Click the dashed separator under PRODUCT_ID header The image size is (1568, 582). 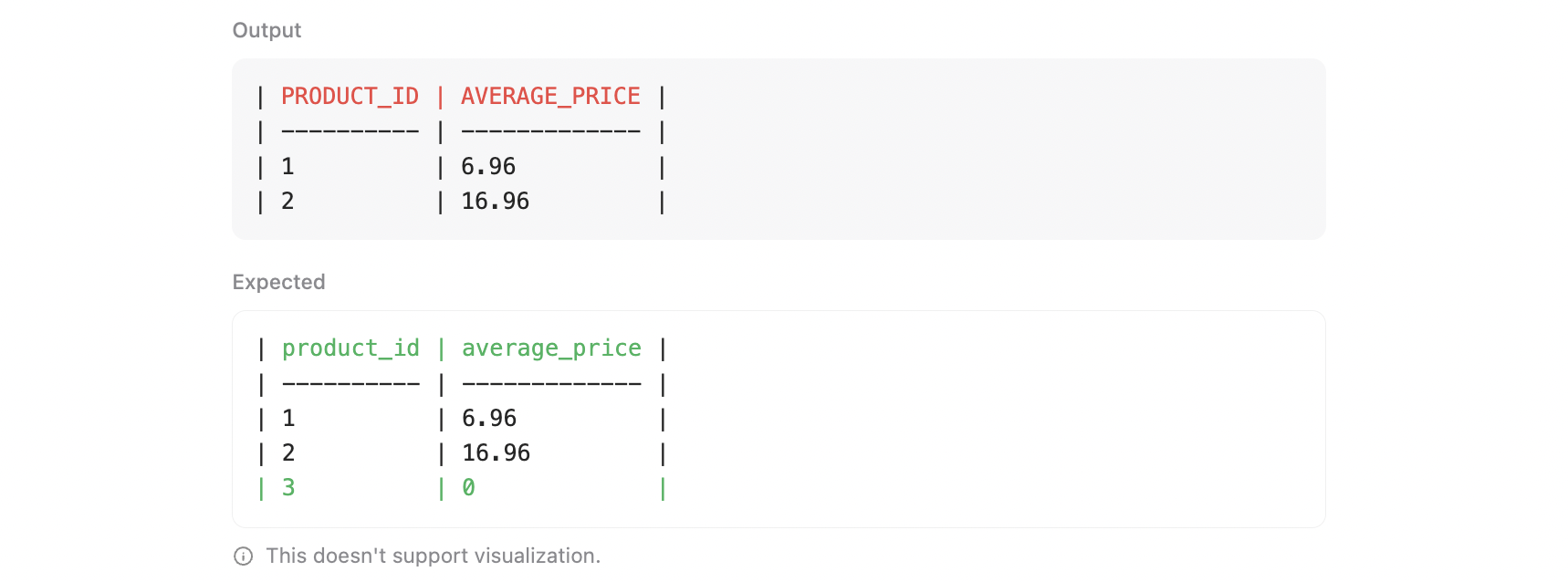pyautogui.click(x=350, y=132)
